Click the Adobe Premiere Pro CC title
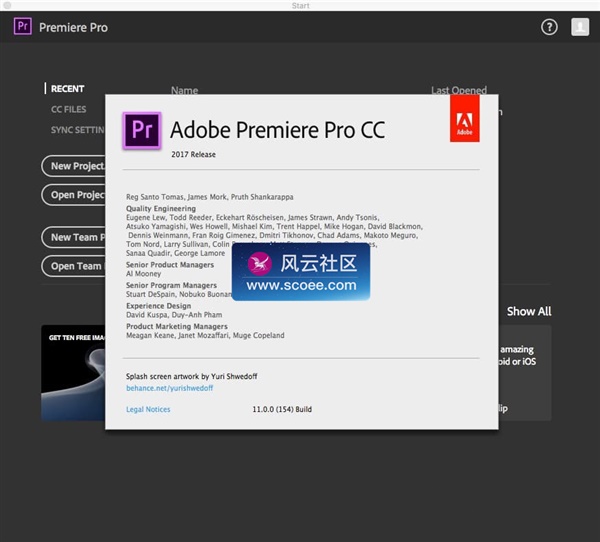600x542 pixels. coord(277,130)
